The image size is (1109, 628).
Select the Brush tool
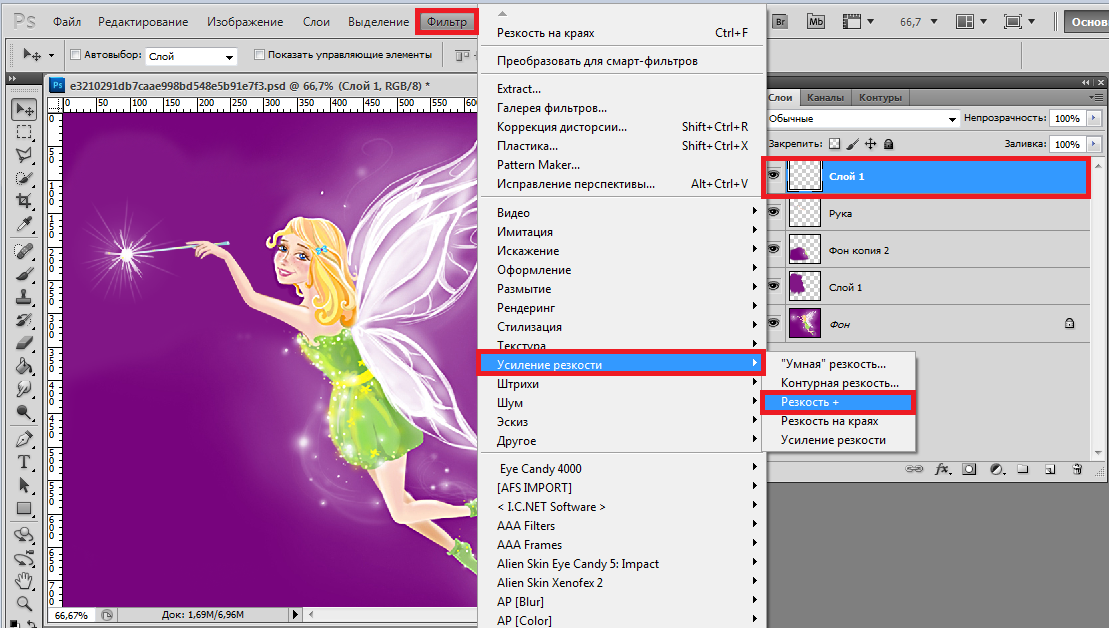24,274
